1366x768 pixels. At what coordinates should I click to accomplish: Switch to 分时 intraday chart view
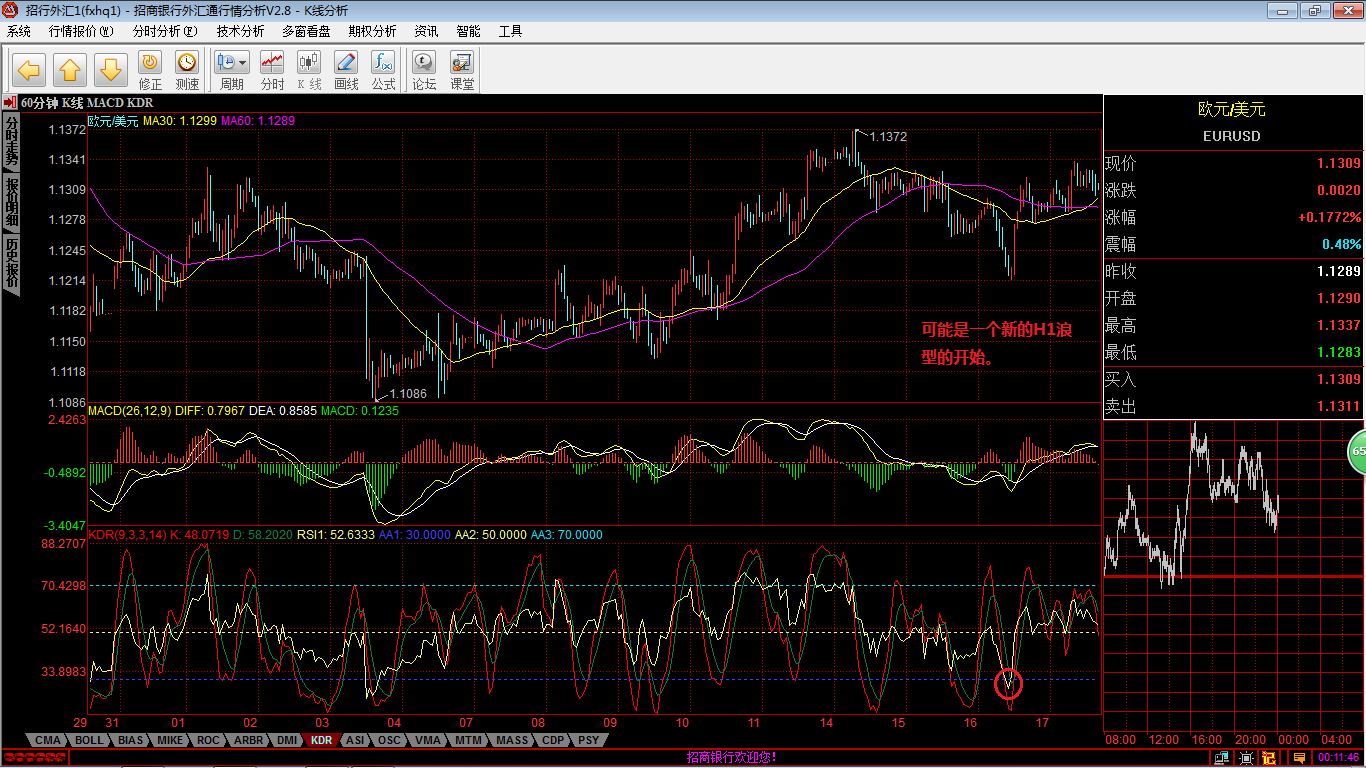point(272,71)
